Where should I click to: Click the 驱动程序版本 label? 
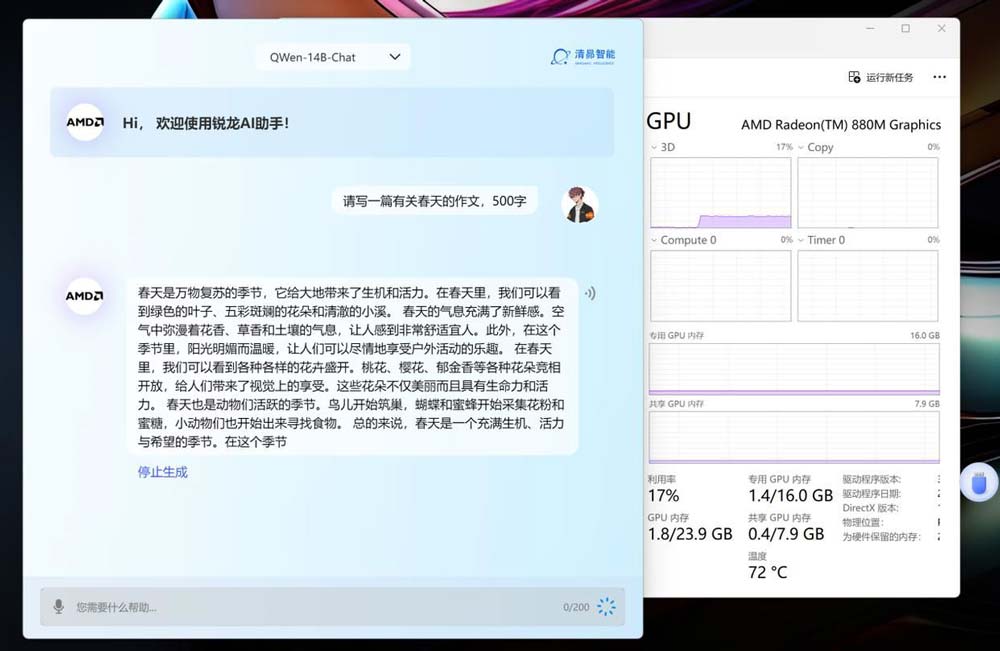[x=872, y=479]
